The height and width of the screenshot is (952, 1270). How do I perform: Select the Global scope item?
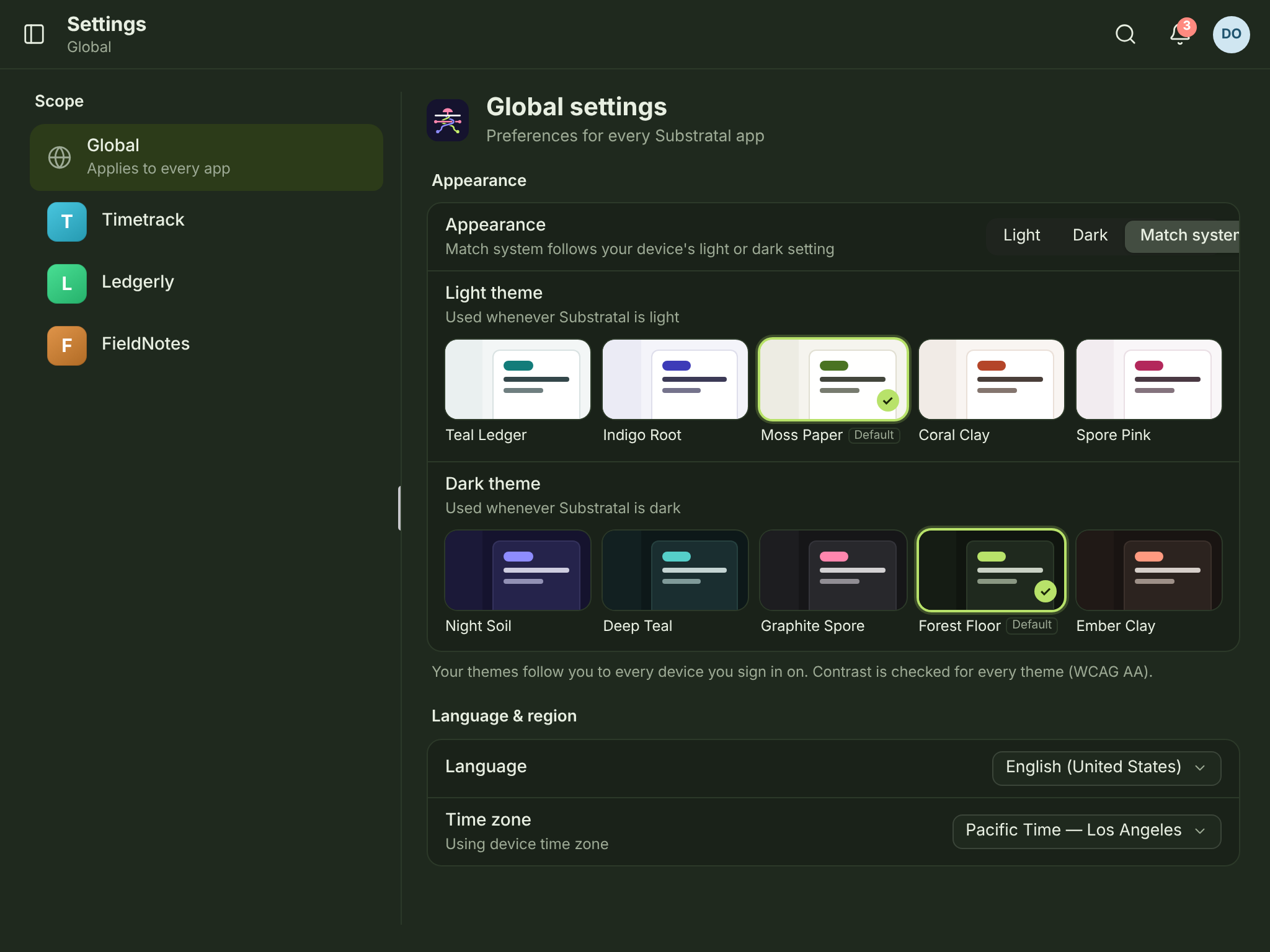tap(206, 157)
